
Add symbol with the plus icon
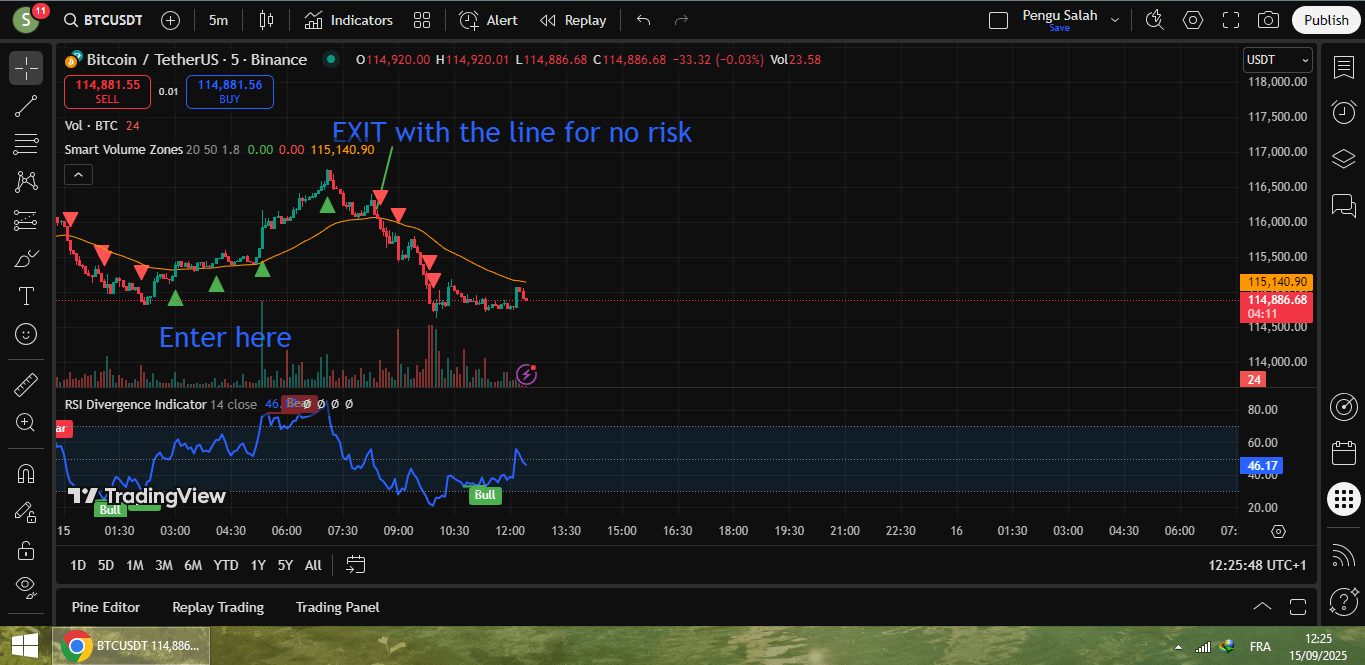click(x=170, y=20)
